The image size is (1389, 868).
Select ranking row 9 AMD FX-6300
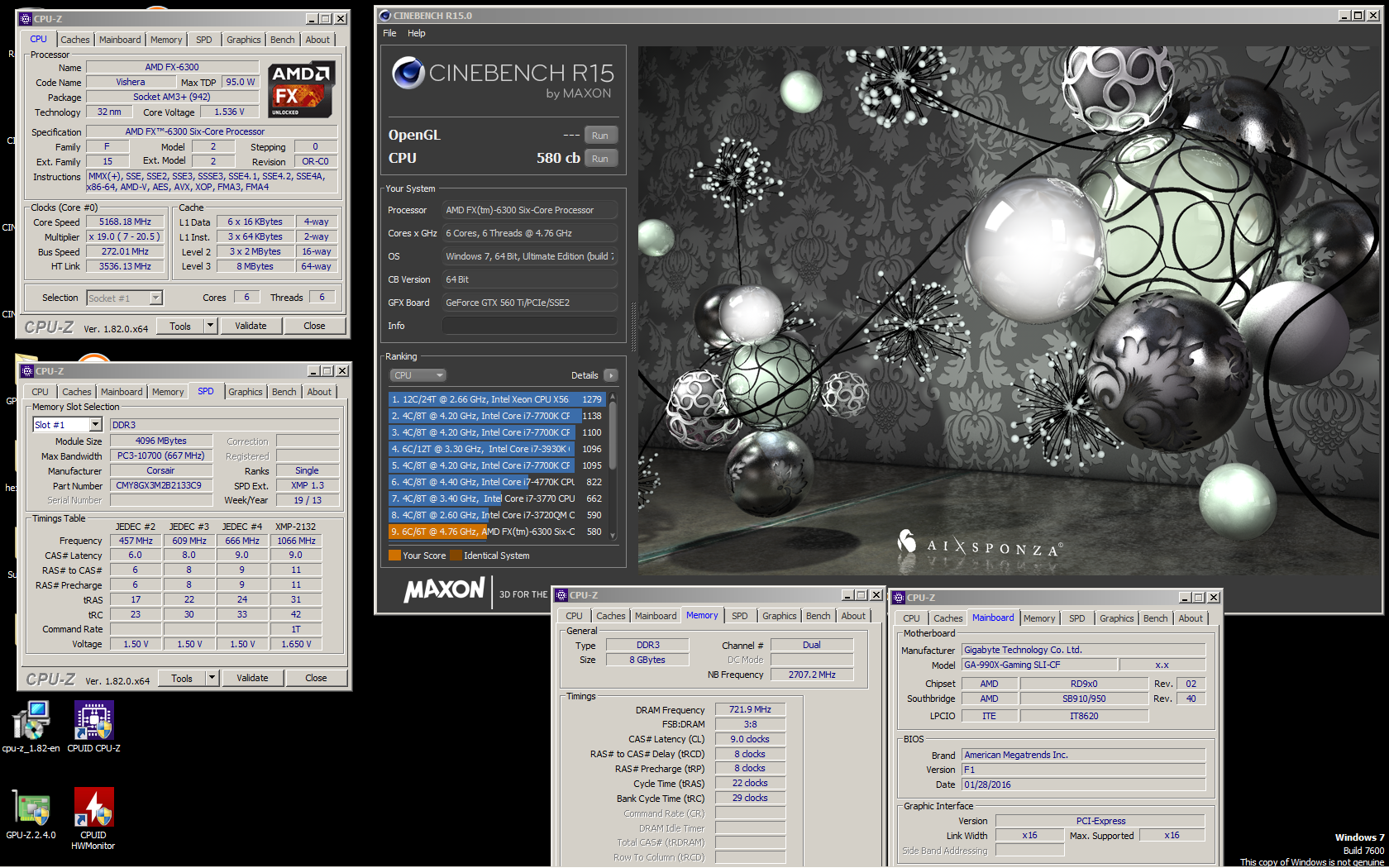[x=498, y=532]
